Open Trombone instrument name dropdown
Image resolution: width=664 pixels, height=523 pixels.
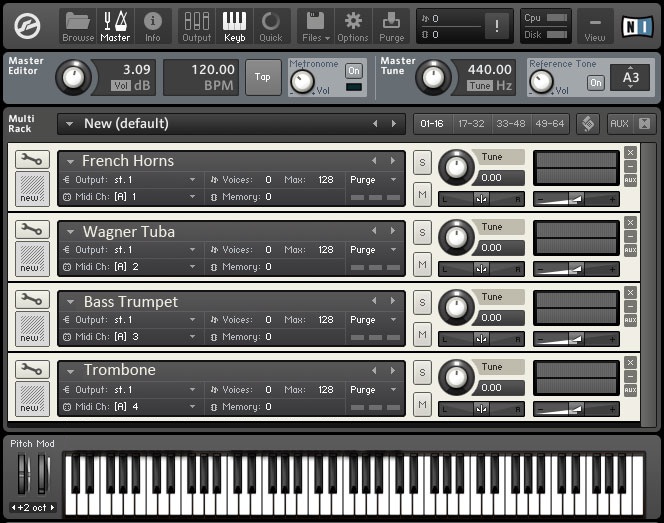70,371
